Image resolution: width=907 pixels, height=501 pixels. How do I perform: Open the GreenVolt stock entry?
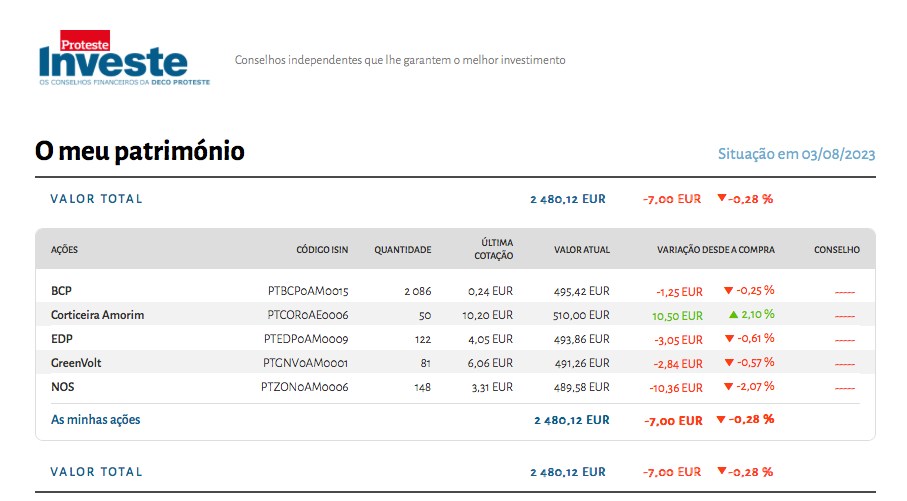coord(76,363)
